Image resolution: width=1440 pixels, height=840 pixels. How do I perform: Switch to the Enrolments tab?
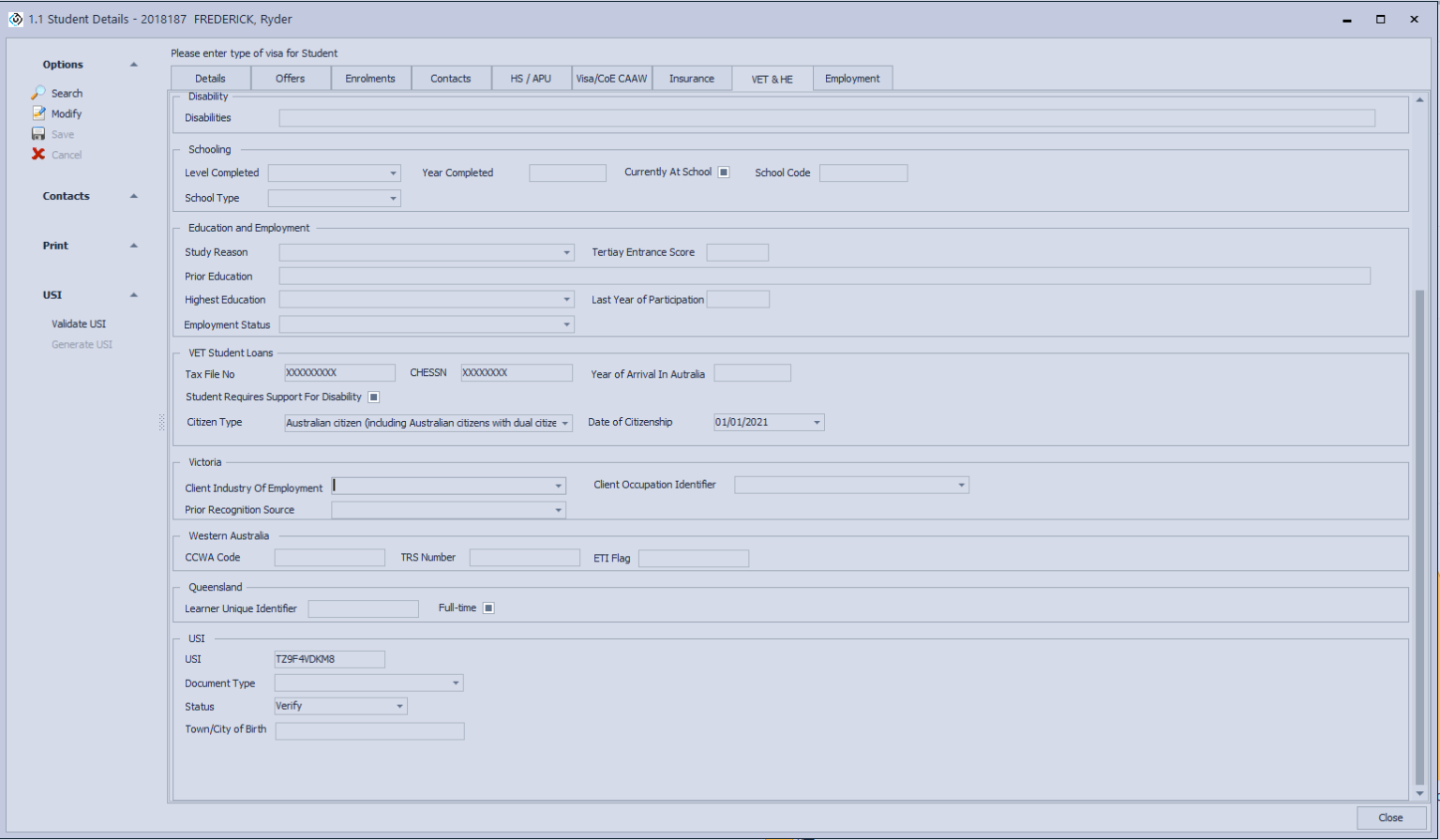click(370, 78)
